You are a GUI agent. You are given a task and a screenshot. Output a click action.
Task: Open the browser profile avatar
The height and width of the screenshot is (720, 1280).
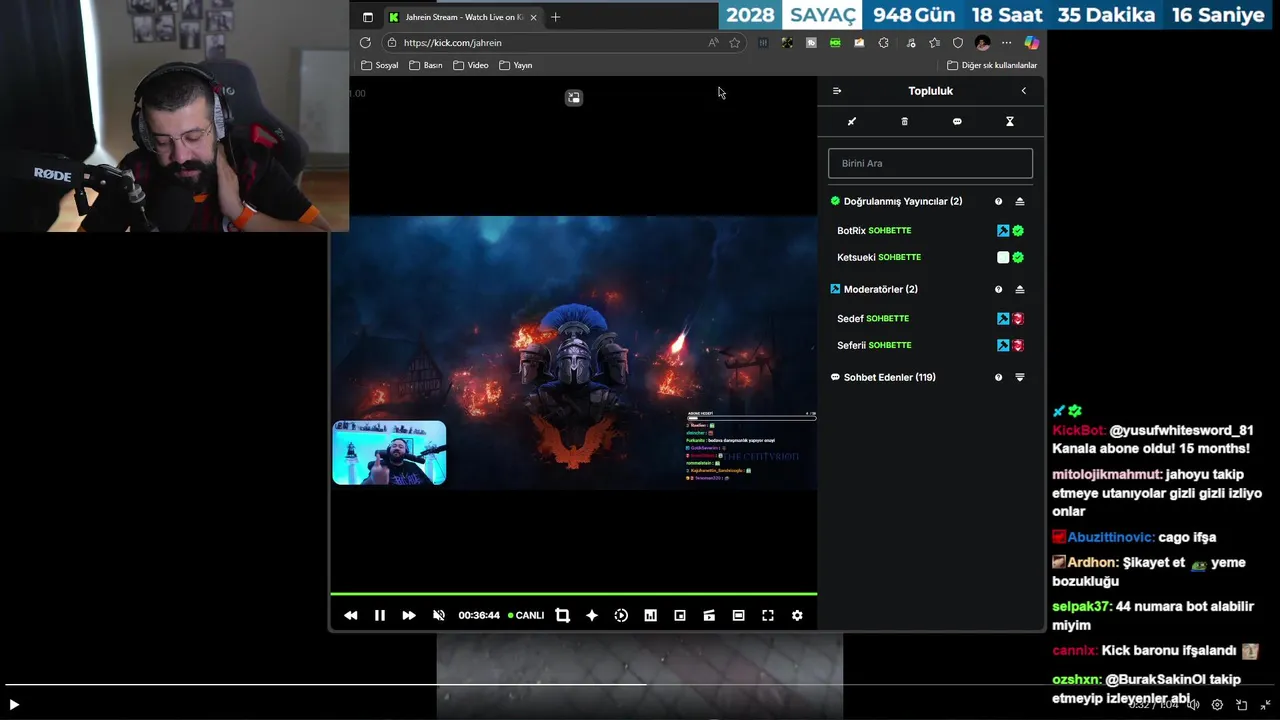pyautogui.click(x=983, y=43)
